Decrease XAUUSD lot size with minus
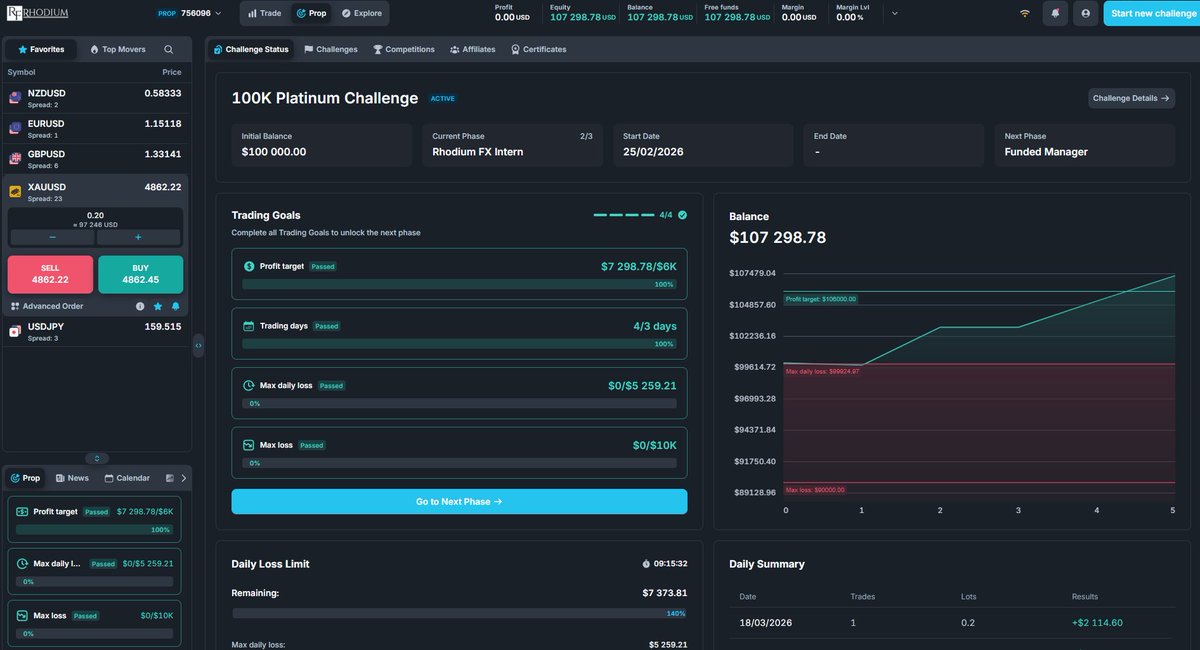Screen dimensions: 1200x650 point(52,237)
